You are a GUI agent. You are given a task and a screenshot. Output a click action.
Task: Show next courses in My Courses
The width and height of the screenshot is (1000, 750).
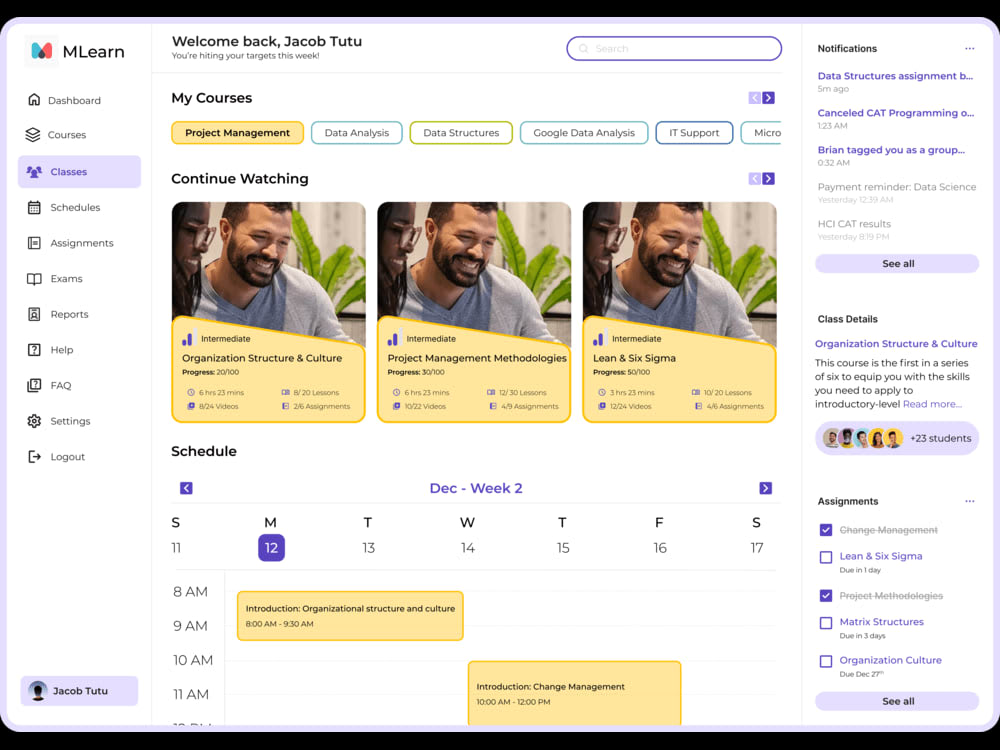(768, 98)
